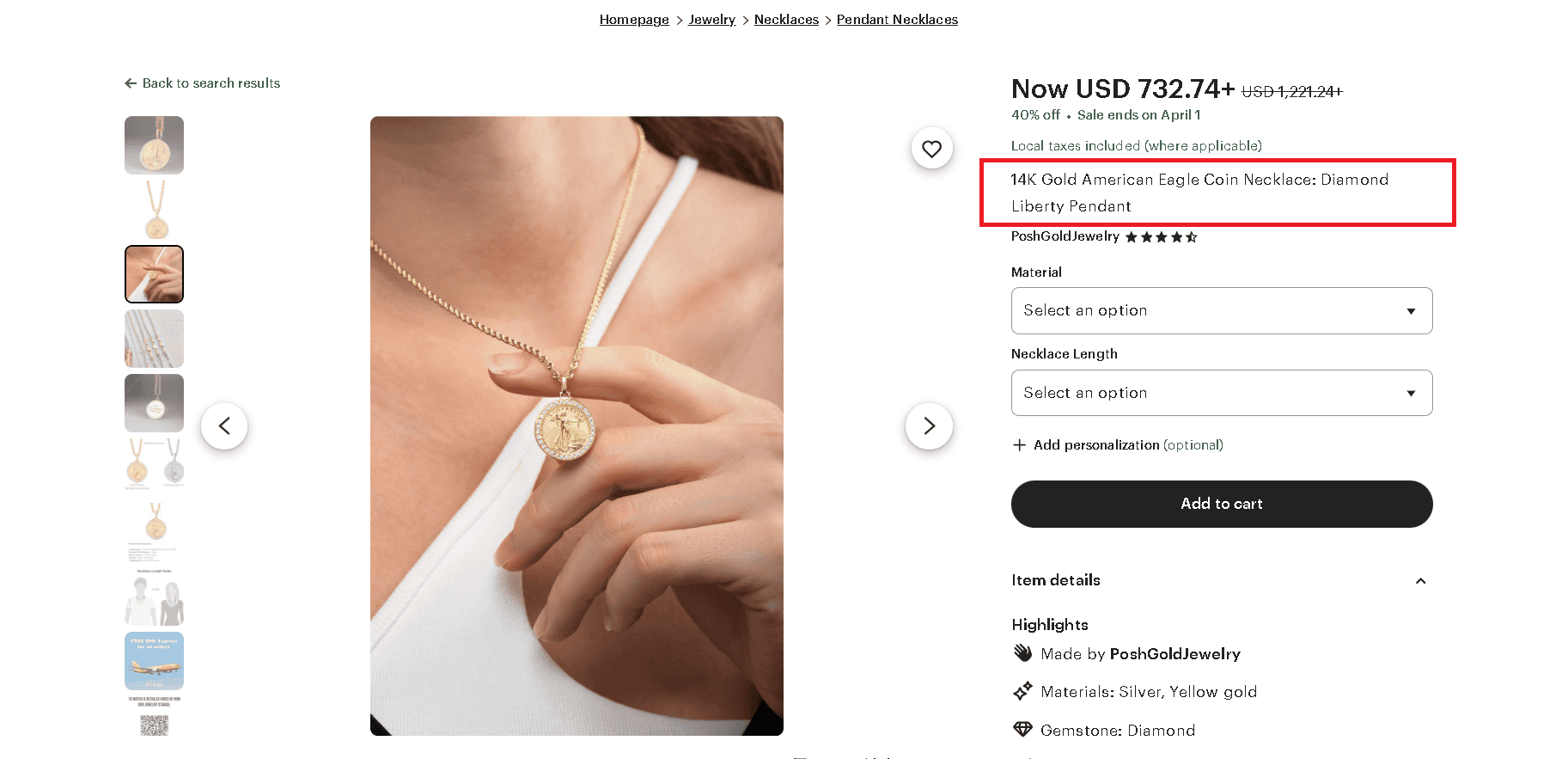Image resolution: width=1568 pixels, height=759 pixels.
Task: Click the next image arrow
Action: coord(929,425)
